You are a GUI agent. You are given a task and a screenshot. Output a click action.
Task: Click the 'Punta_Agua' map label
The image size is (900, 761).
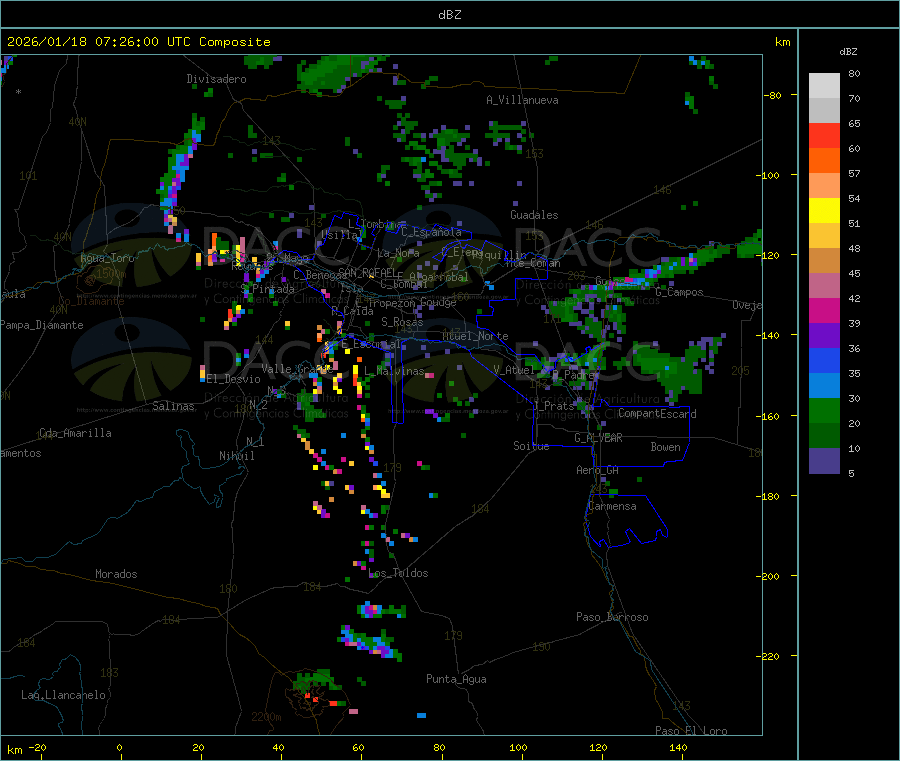point(456,679)
